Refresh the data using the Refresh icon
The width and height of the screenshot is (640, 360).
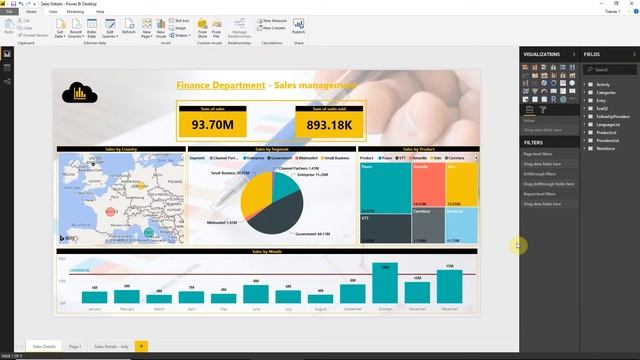pyautogui.click(x=129, y=26)
